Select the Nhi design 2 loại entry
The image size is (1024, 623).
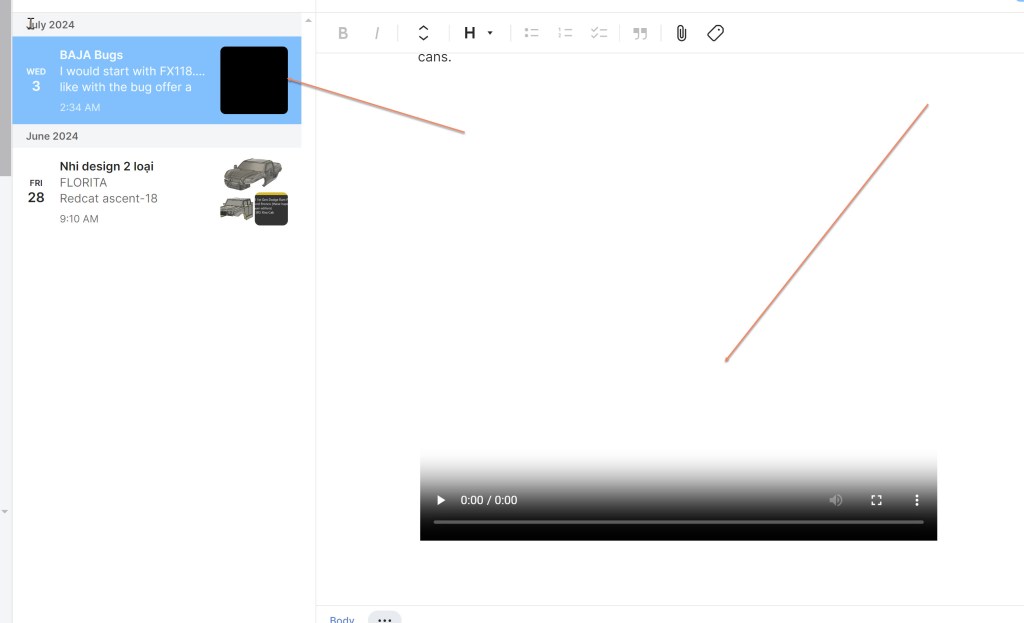[130, 190]
